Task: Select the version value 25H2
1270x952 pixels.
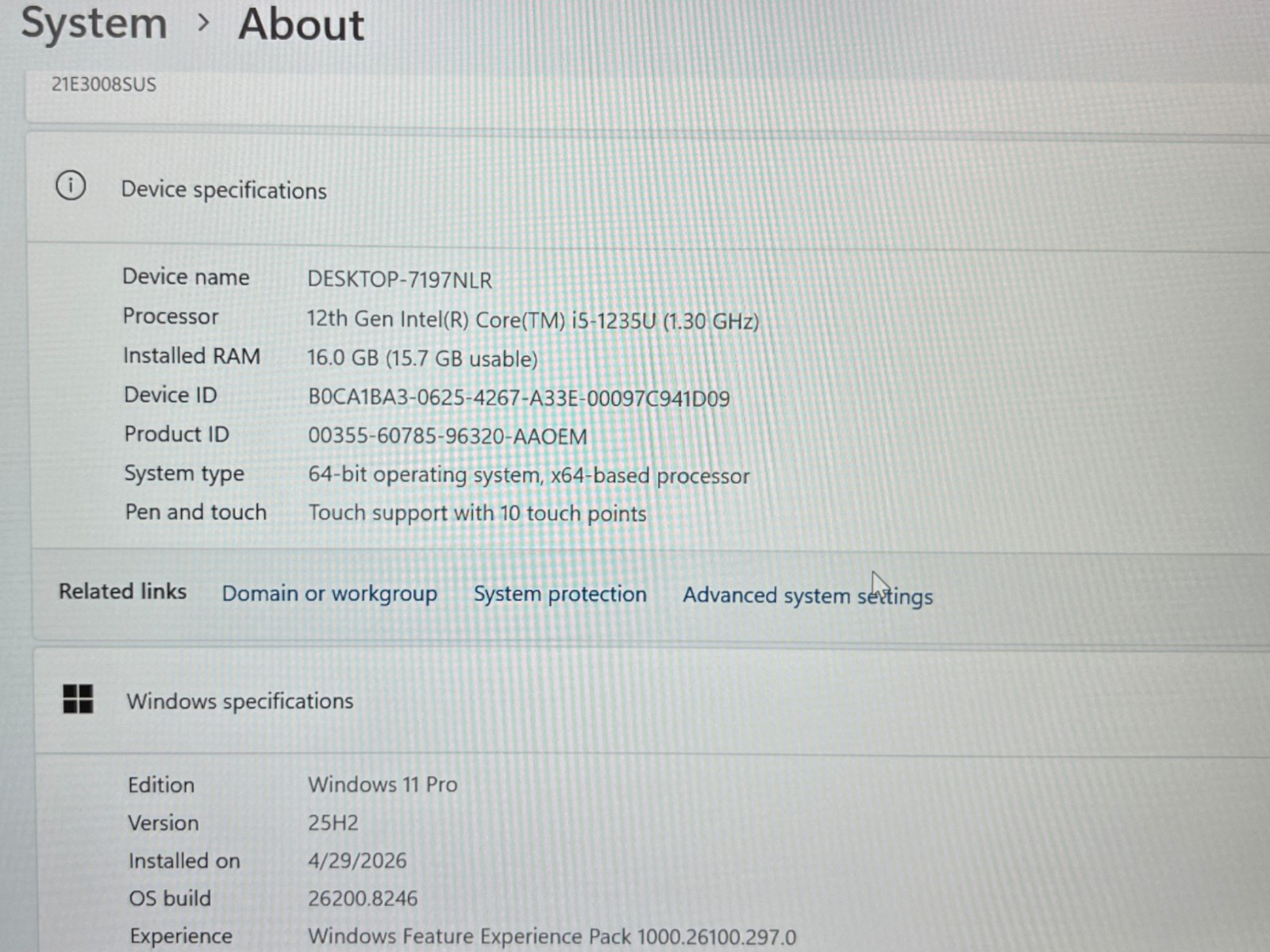Action: tap(333, 822)
